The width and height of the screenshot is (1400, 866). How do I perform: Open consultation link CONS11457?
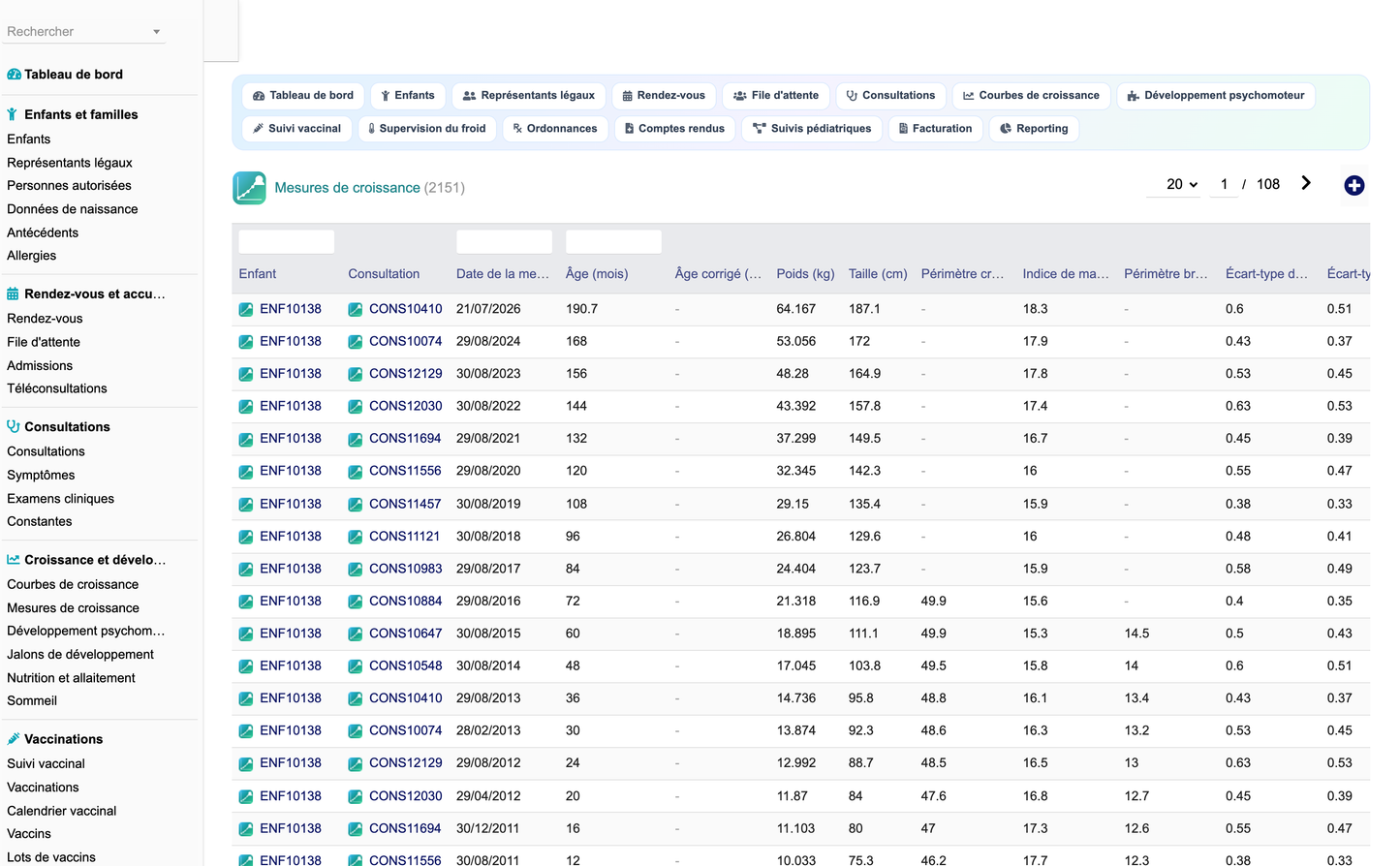click(405, 504)
